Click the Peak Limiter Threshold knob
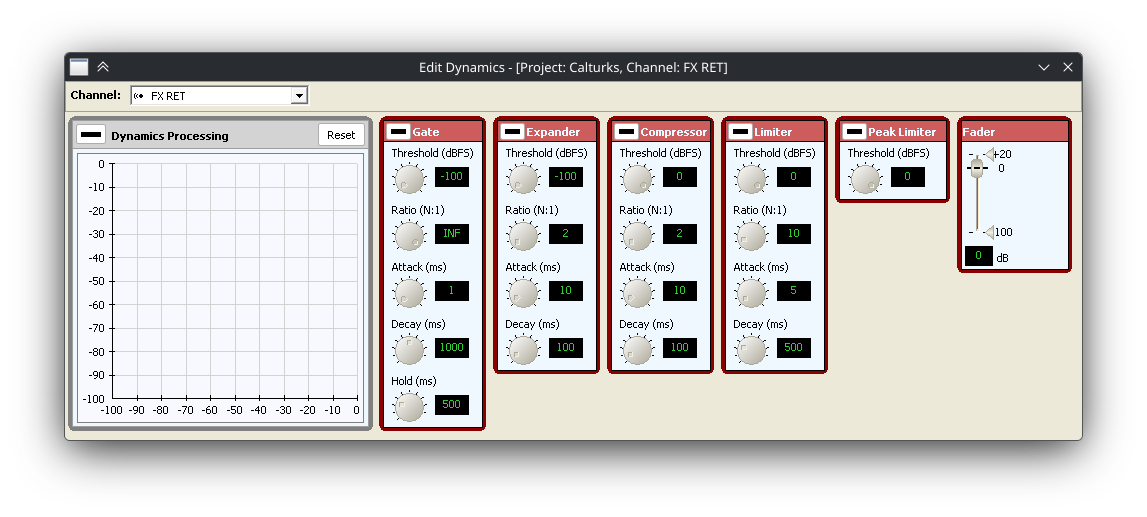 click(x=865, y=179)
